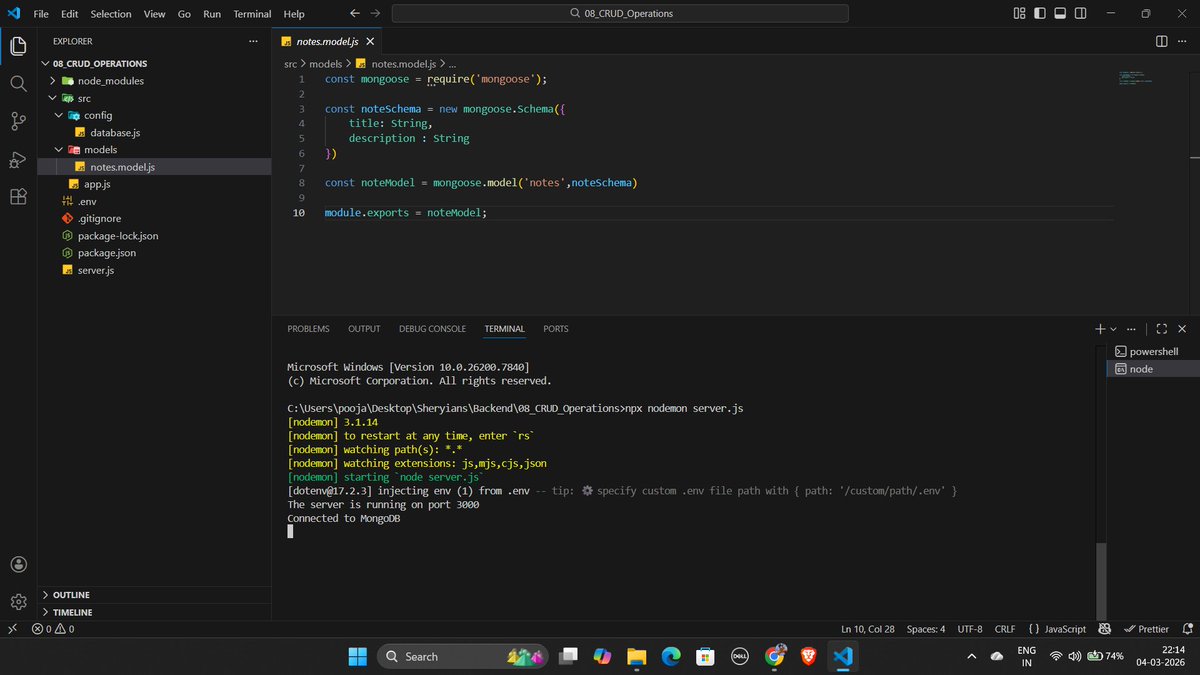Open the Source Control view
This screenshot has height=675, width=1200.
pos(18,122)
